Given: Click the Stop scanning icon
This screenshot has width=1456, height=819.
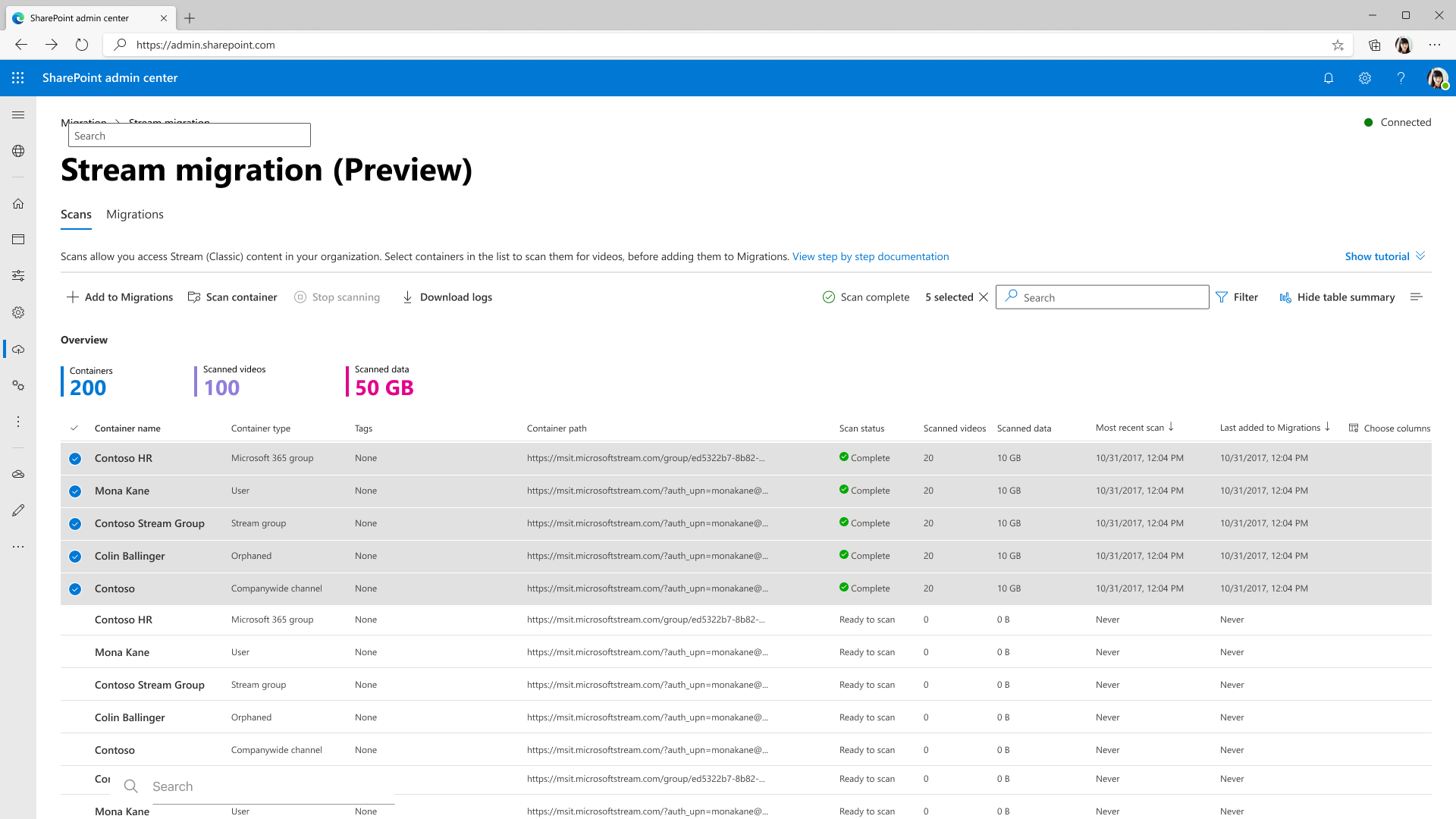Looking at the screenshot, I should pos(300,297).
